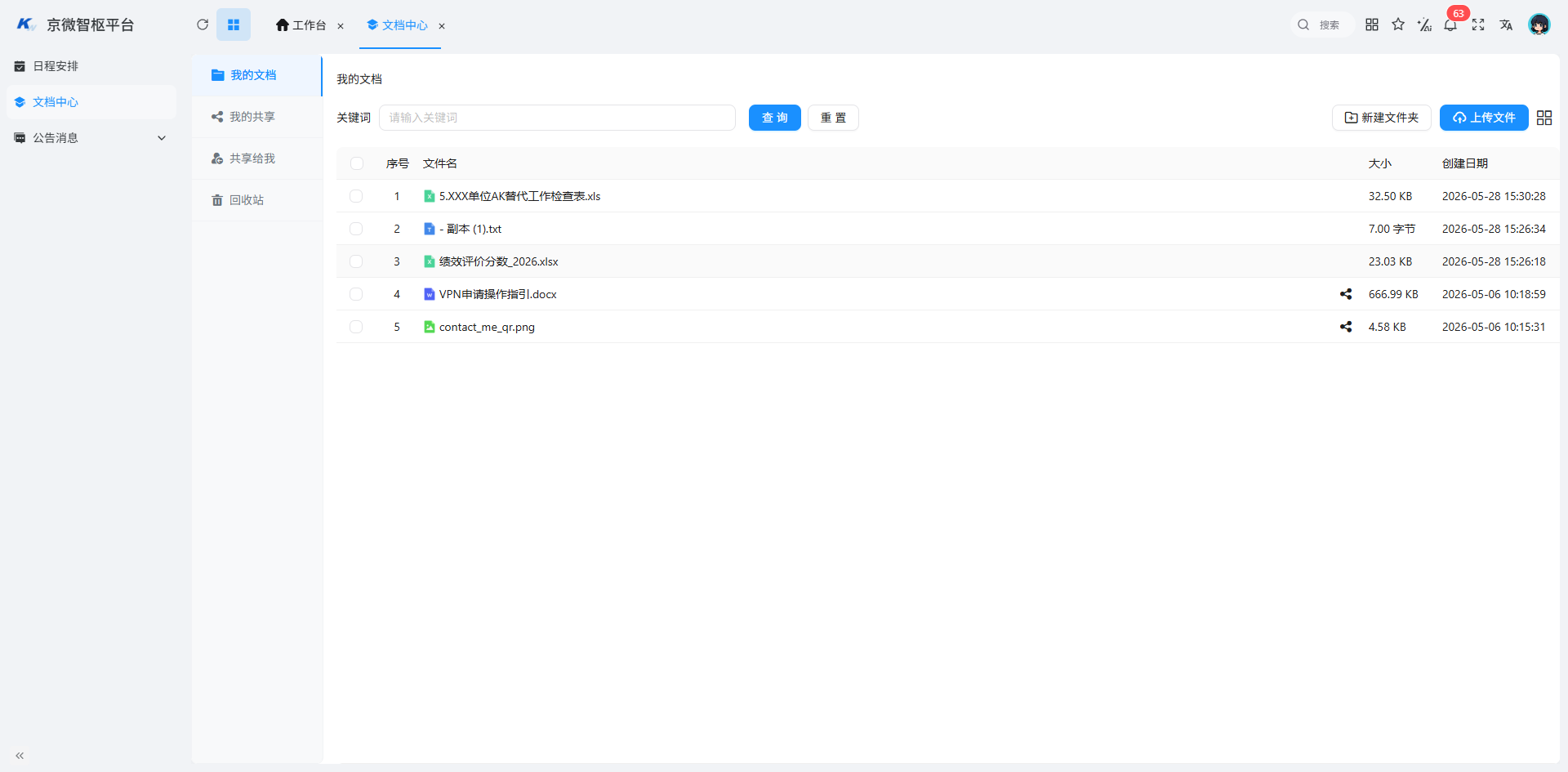Open file contact_me_qr.png

(487, 327)
